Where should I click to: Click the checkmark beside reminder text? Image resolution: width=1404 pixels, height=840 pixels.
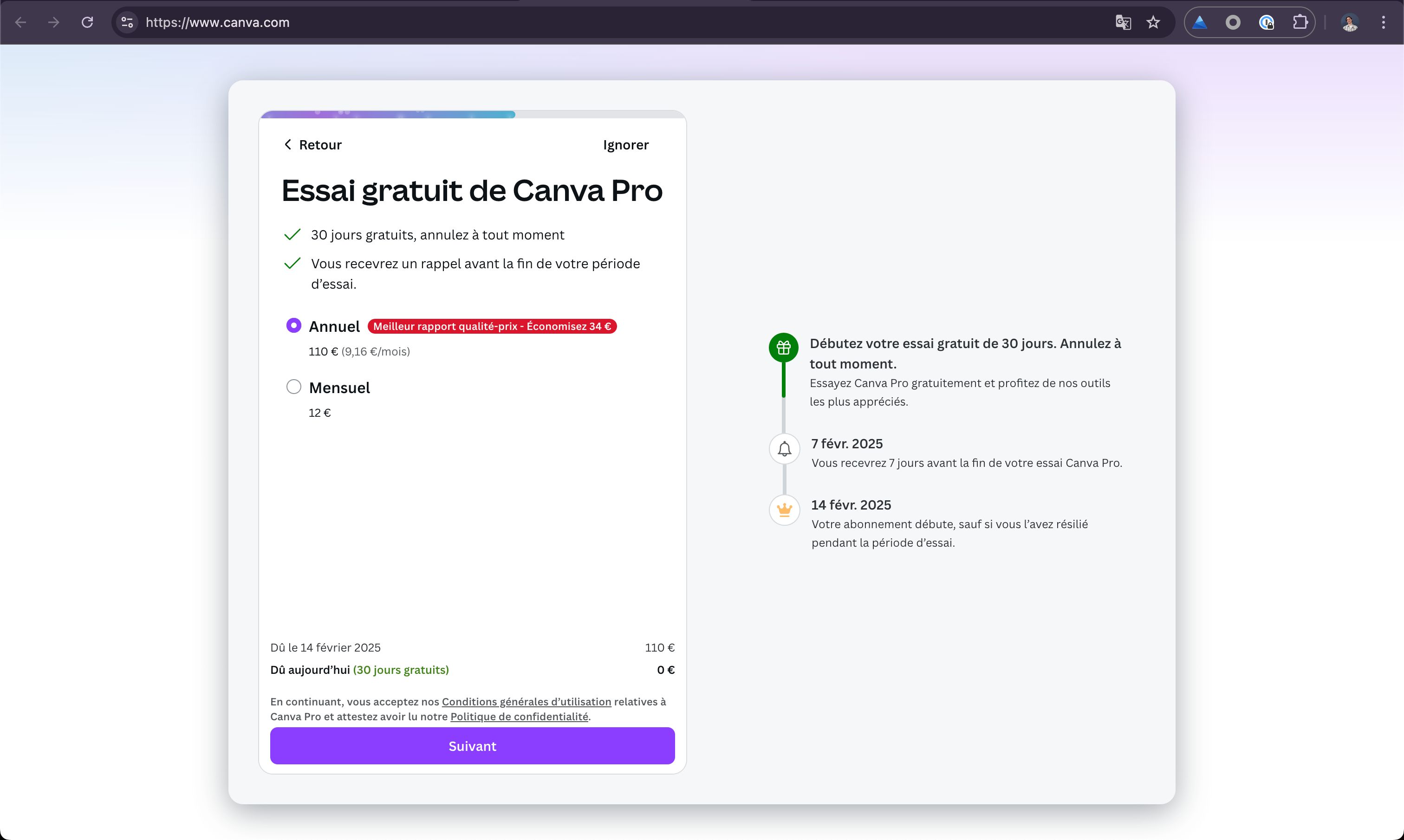(x=292, y=263)
